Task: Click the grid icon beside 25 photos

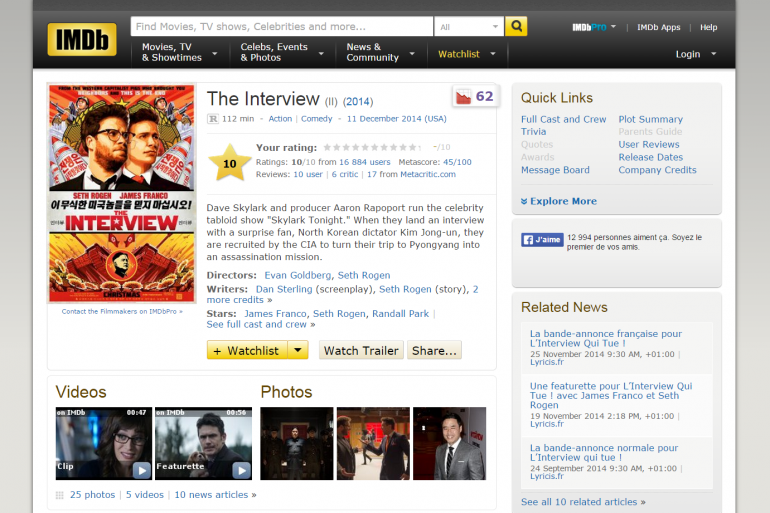Action: coord(59,495)
